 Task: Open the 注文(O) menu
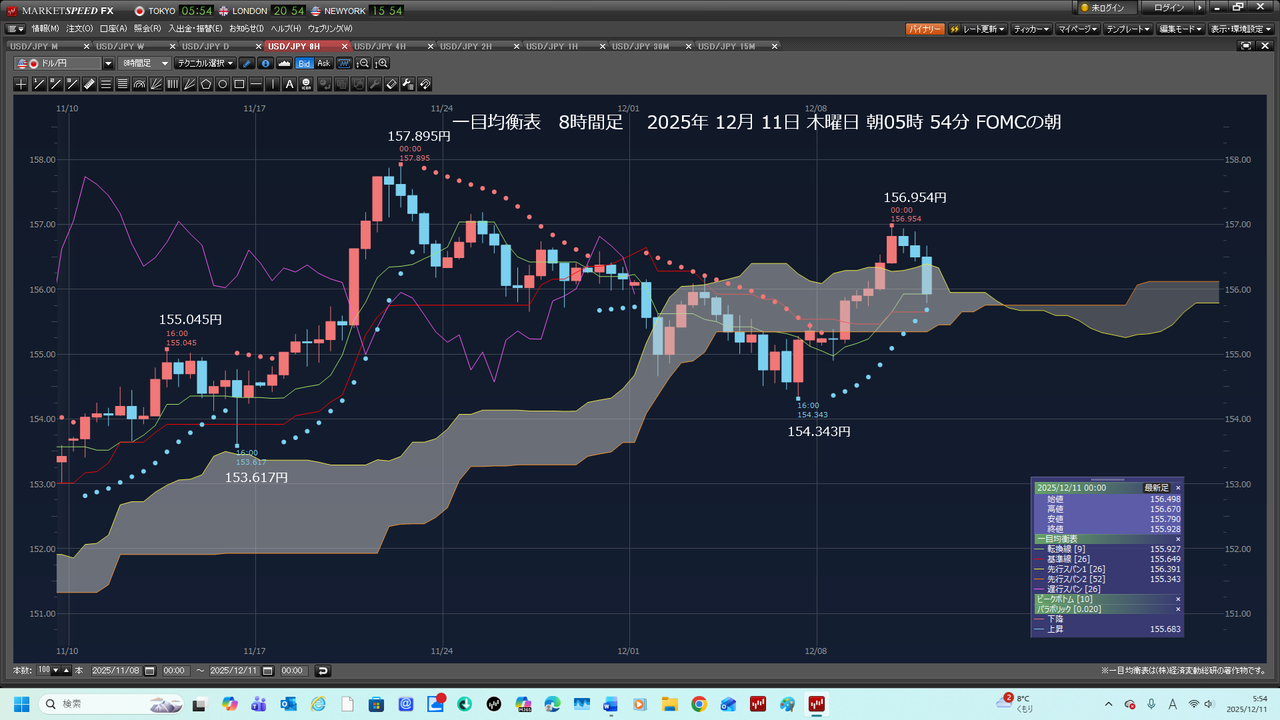(x=80, y=28)
